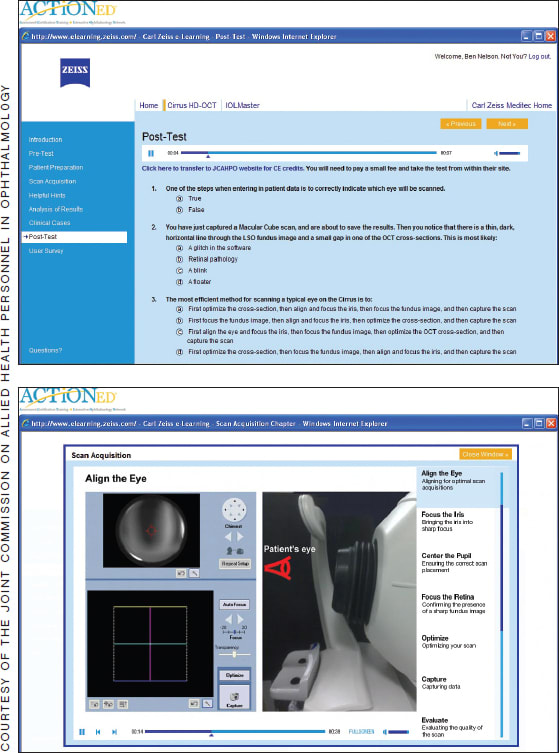Click third icon at fundus viewport bottom-left
559x753 pixels.
click(123, 704)
